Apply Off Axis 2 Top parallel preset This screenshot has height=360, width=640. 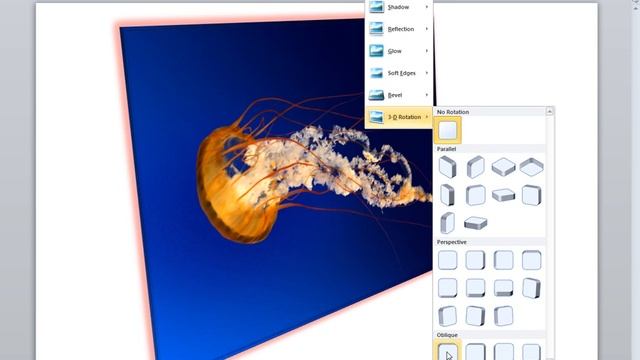pyautogui.click(x=476, y=223)
